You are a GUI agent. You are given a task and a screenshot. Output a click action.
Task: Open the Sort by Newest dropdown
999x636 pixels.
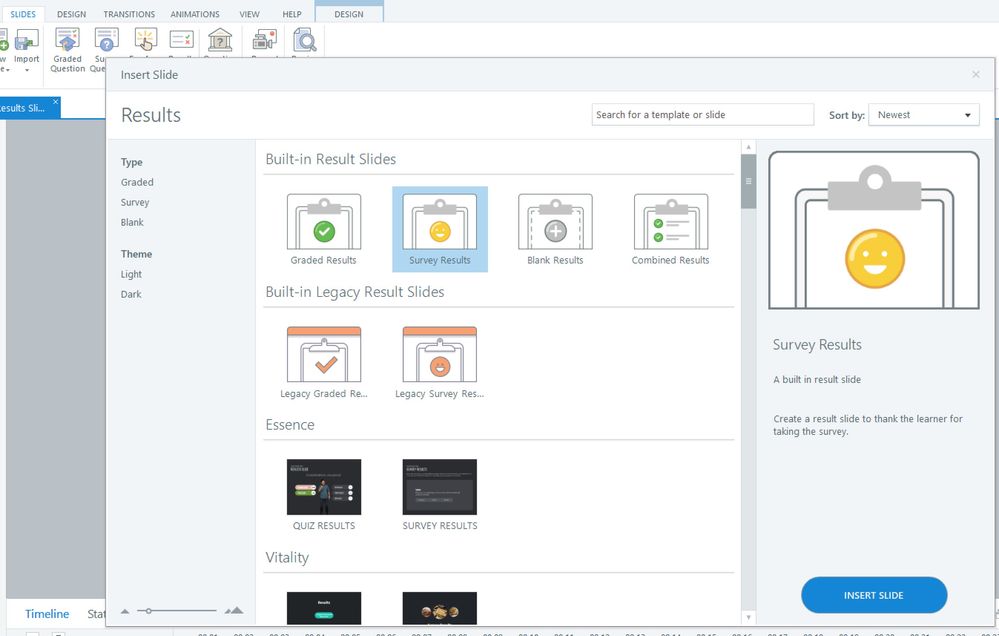923,115
